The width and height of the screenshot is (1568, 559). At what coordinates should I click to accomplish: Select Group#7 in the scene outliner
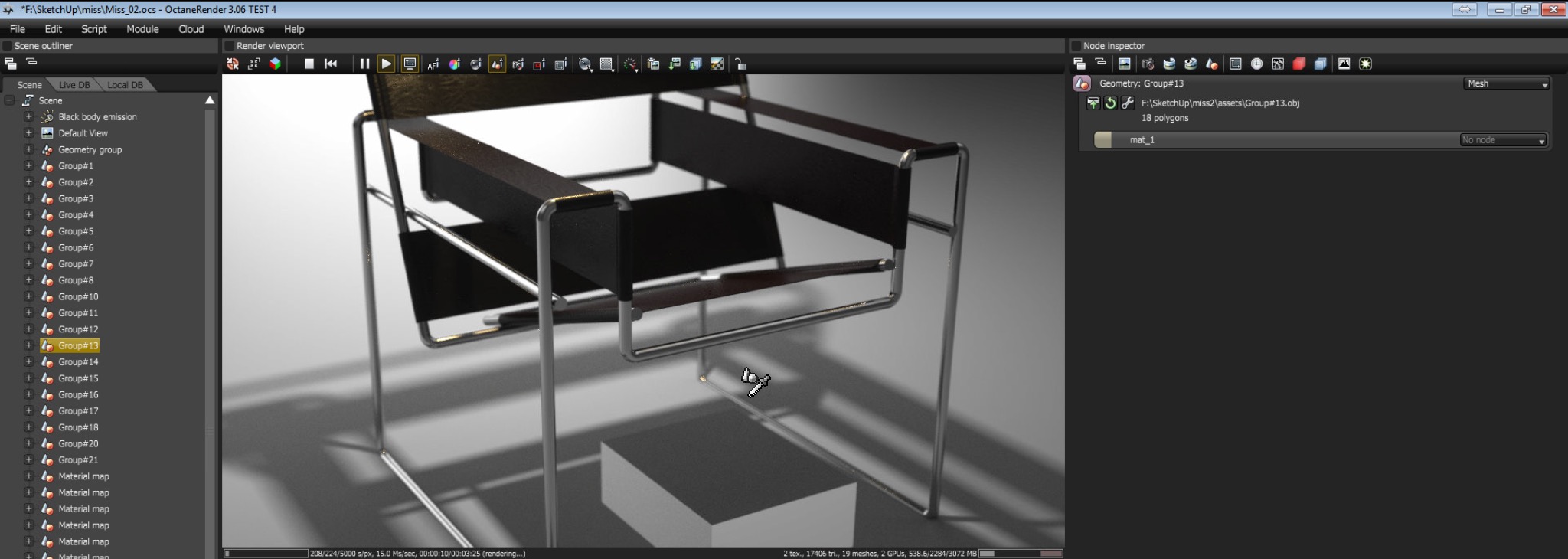76,264
